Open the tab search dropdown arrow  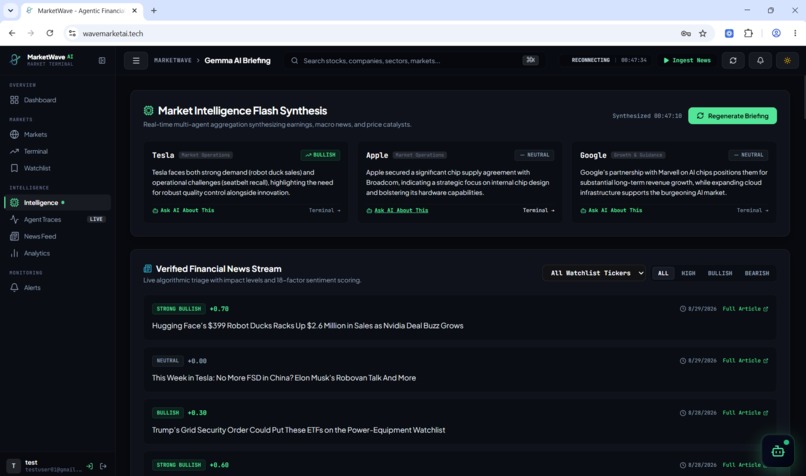[10, 10]
